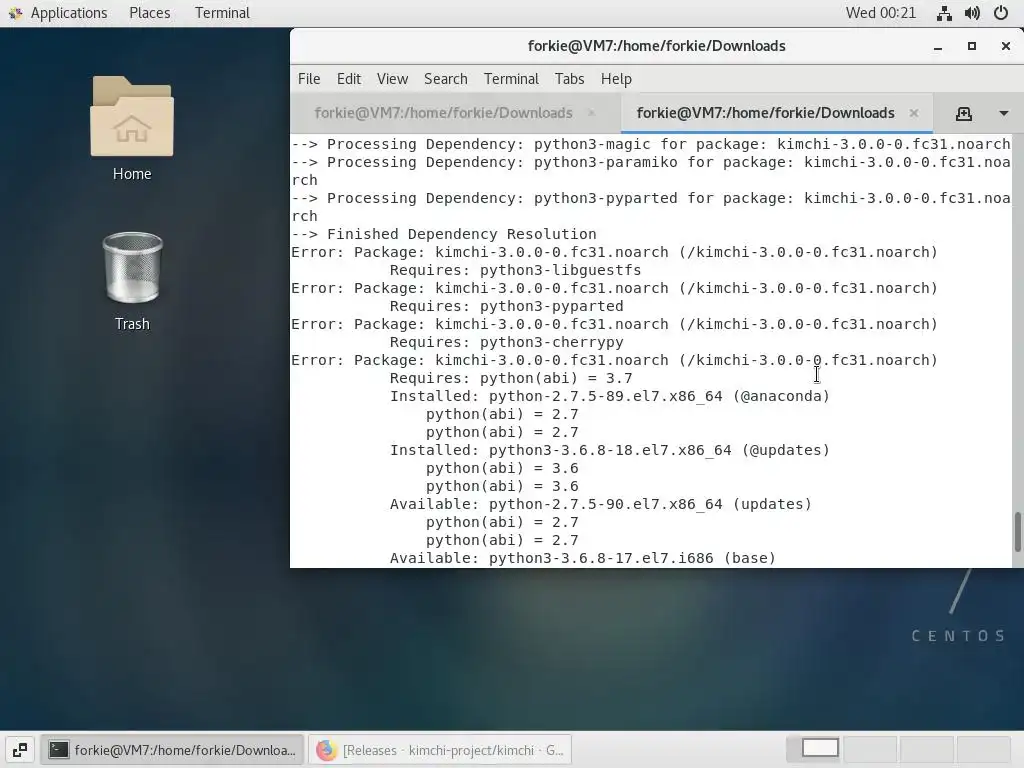Viewport: 1024px width, 768px height.
Task: Click the volume speaker icon
Action: coord(972,13)
